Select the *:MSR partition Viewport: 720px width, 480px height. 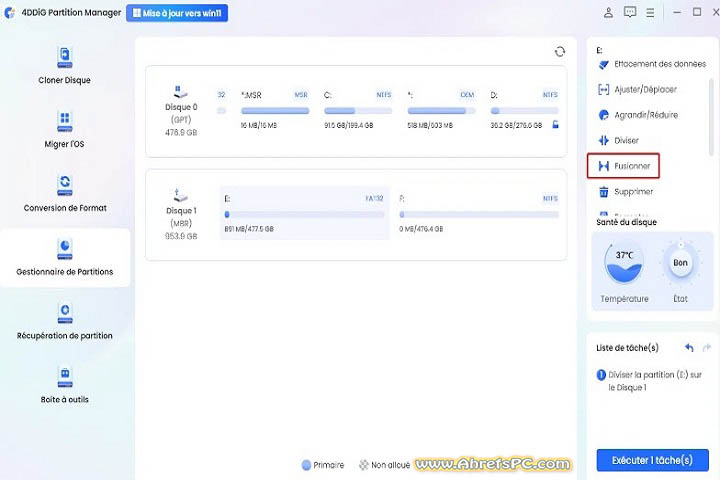(x=275, y=110)
